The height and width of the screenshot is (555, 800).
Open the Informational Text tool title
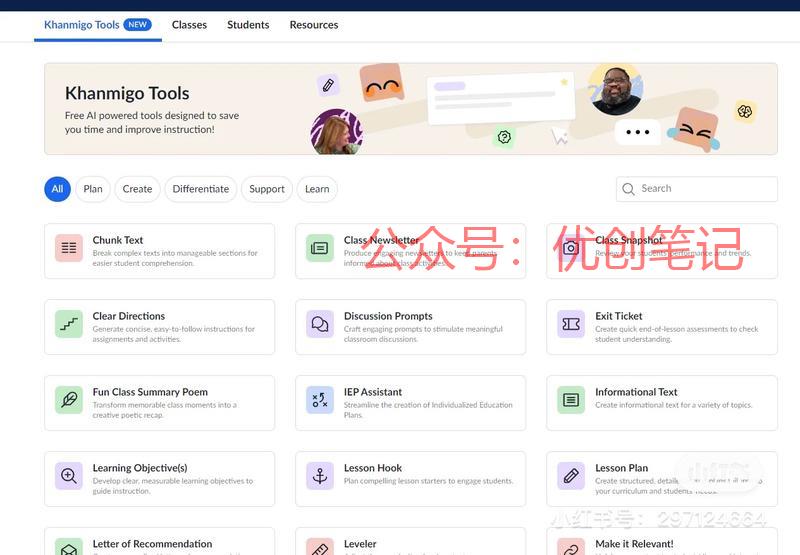636,392
